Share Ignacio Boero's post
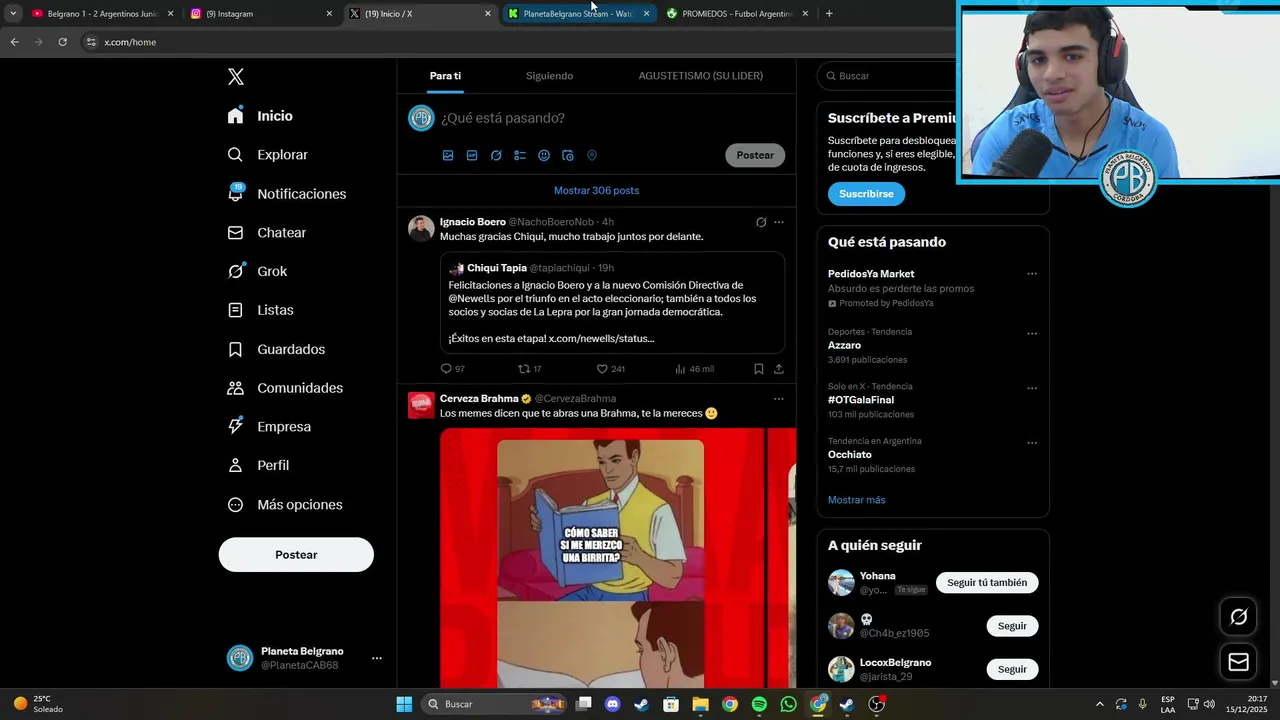 pyautogui.click(x=779, y=369)
